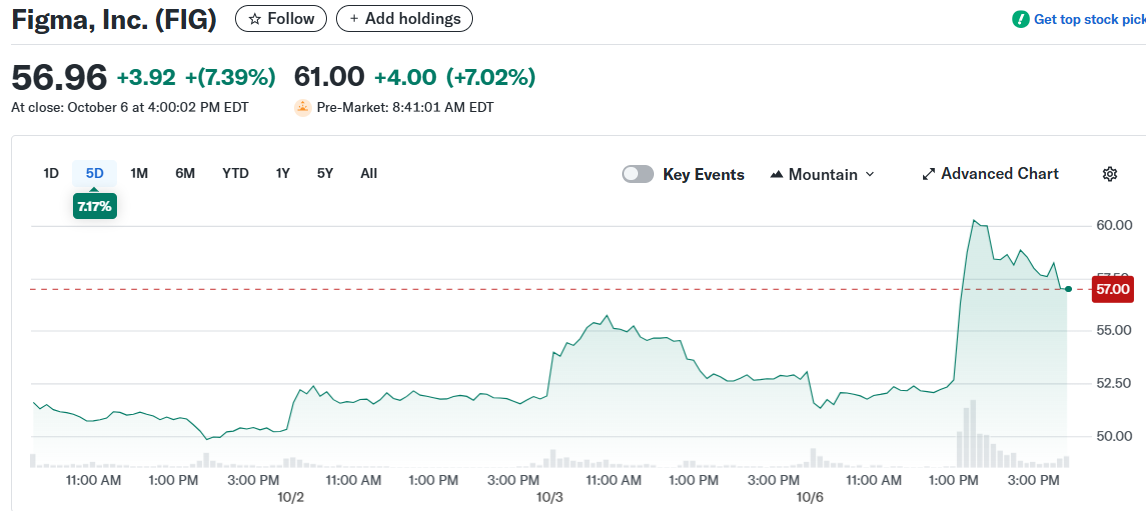Click the Advanced Chart expand arrows icon
This screenshot has height=511, width=1146.
pyautogui.click(x=928, y=174)
